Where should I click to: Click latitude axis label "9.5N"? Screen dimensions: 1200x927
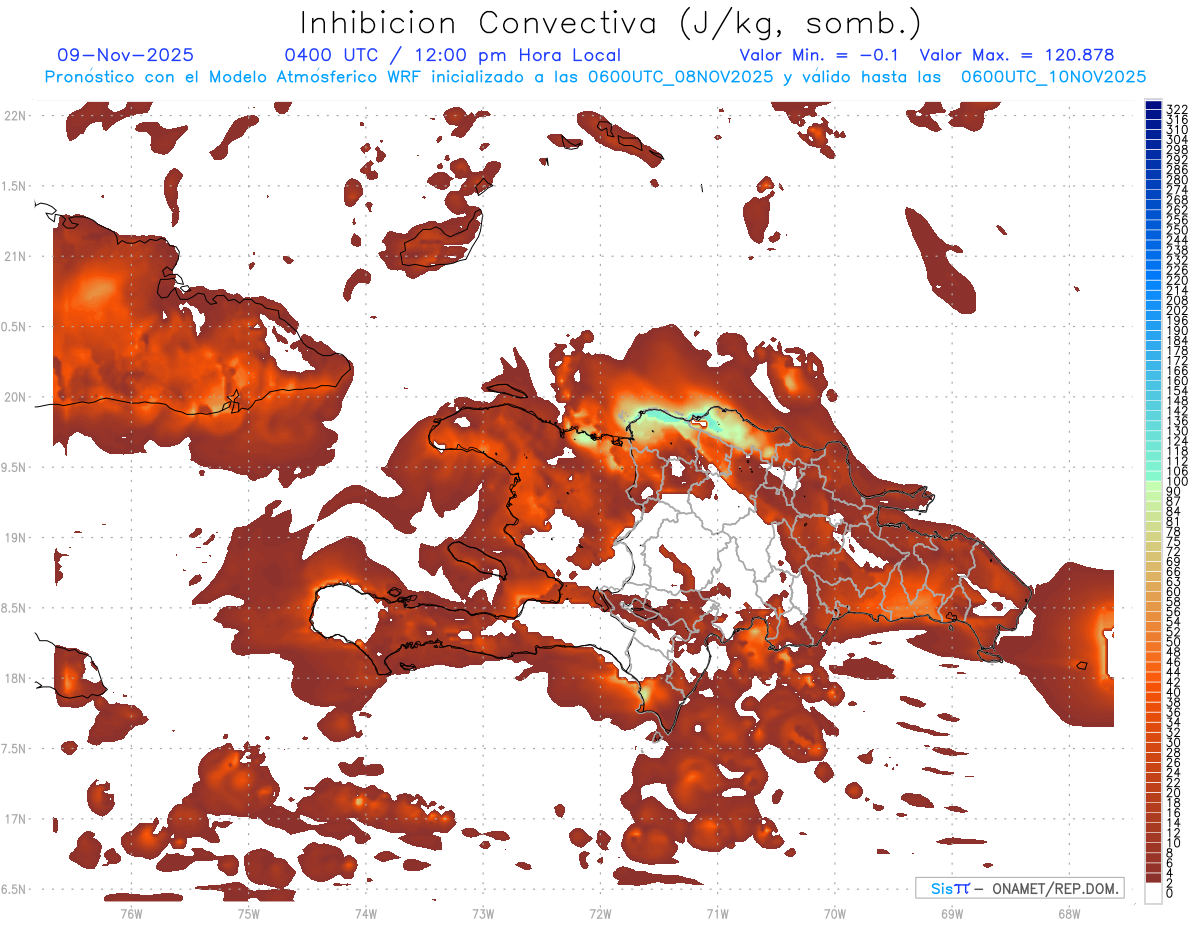coord(15,468)
